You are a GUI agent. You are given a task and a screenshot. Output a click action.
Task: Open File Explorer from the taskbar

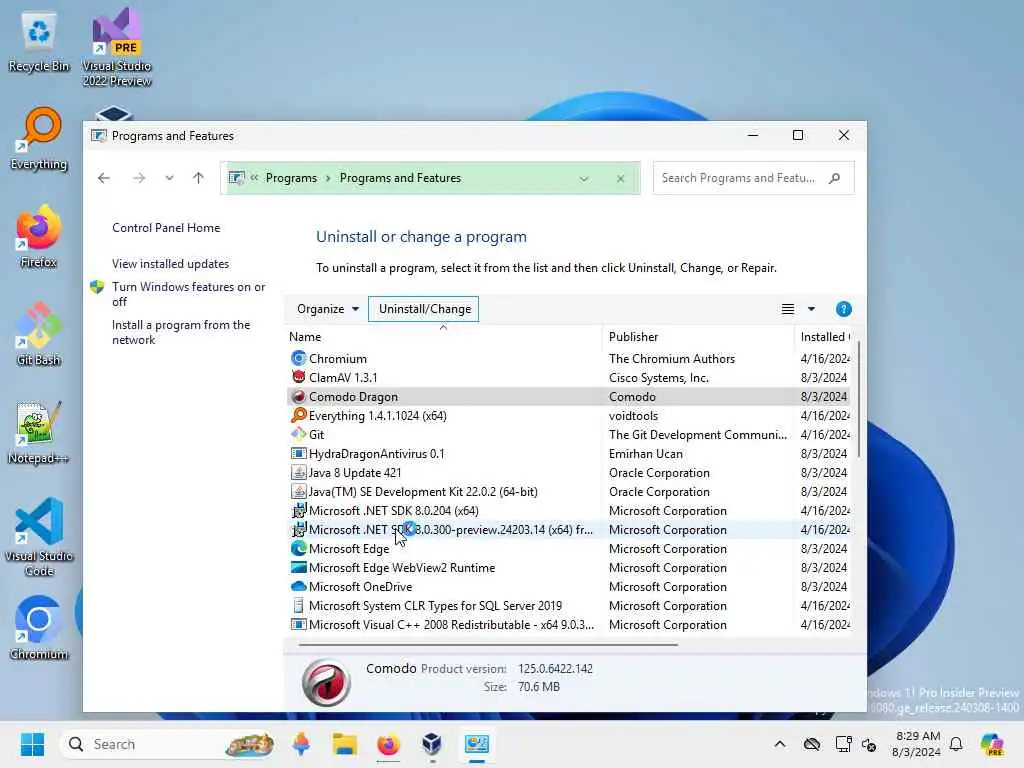[x=344, y=744]
